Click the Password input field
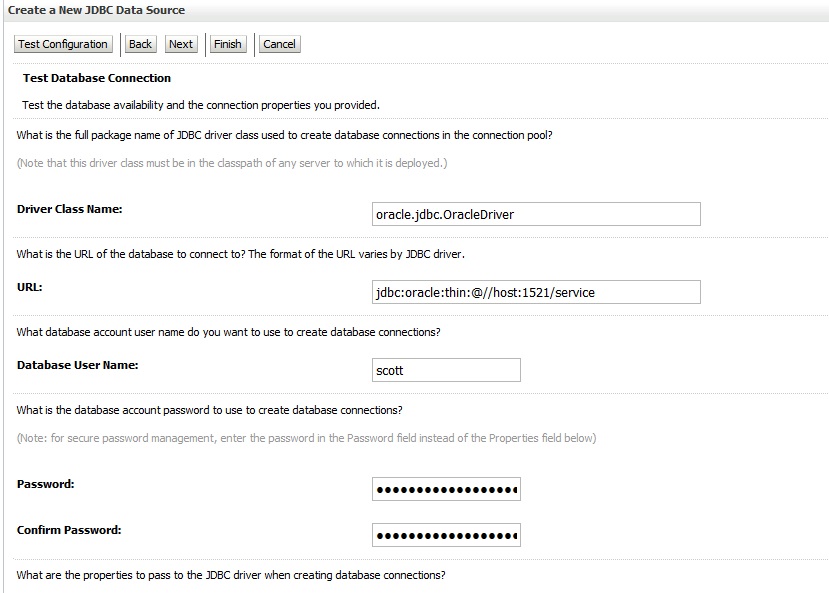The width and height of the screenshot is (829, 593). click(446, 489)
